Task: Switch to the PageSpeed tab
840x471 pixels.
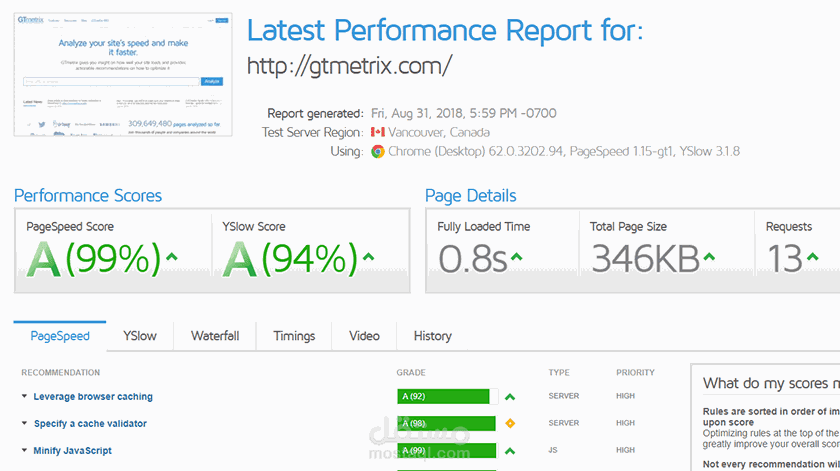Action: 60,336
